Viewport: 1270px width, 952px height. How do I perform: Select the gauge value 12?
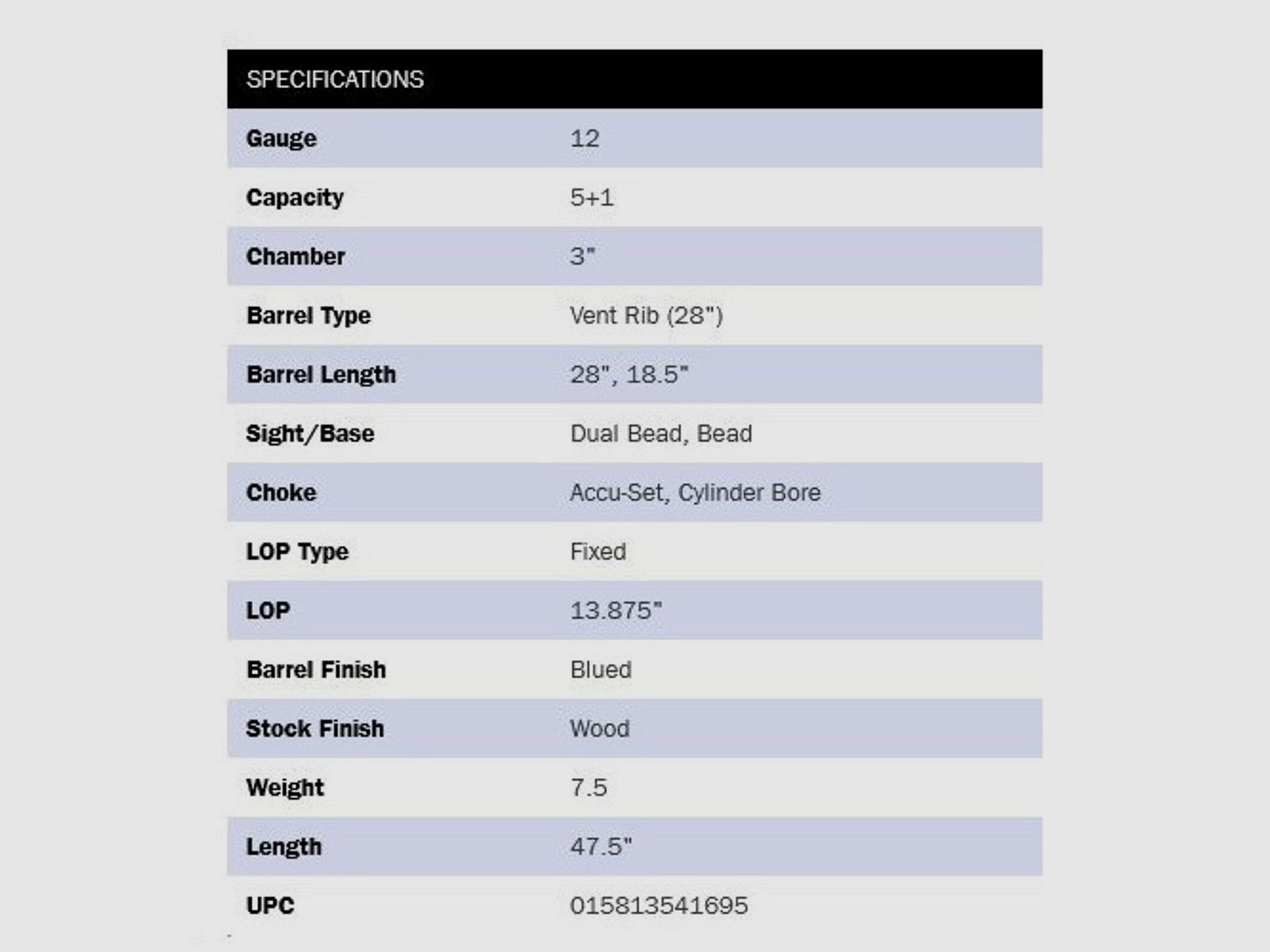pos(585,138)
